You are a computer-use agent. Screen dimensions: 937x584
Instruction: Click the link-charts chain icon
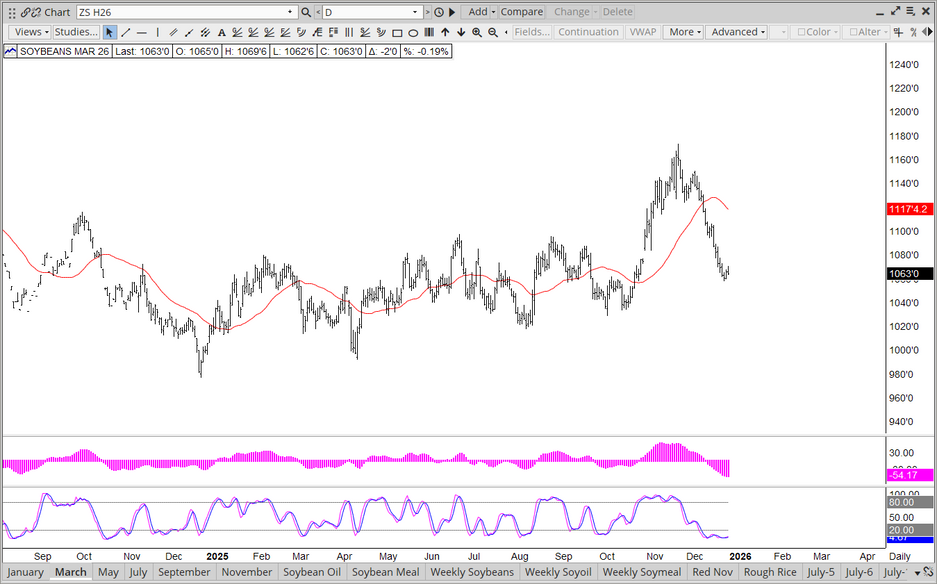25,12
